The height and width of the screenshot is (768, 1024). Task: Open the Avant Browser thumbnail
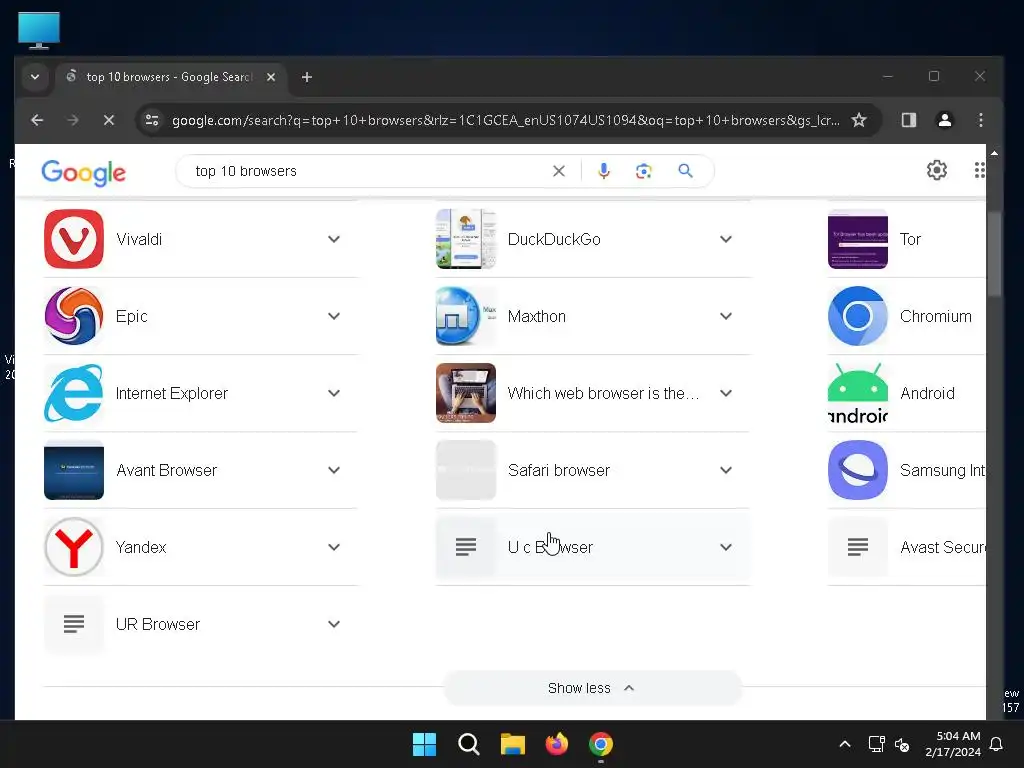click(x=74, y=470)
